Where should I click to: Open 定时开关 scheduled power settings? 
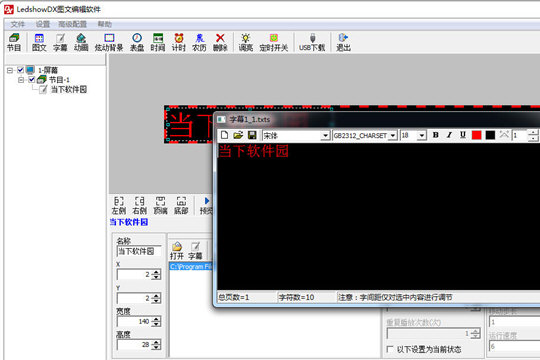click(x=274, y=42)
